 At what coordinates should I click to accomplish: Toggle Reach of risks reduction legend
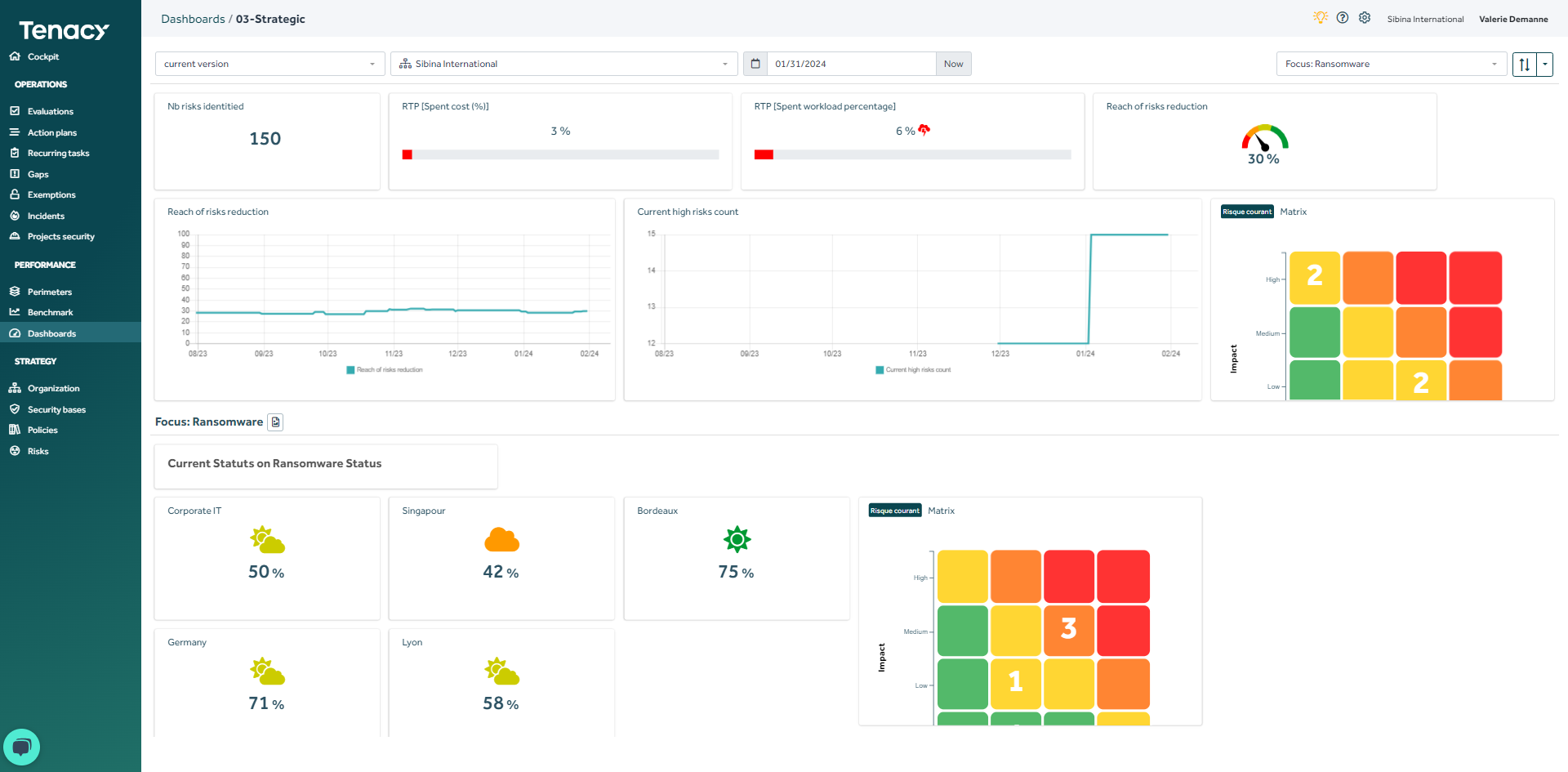click(385, 370)
